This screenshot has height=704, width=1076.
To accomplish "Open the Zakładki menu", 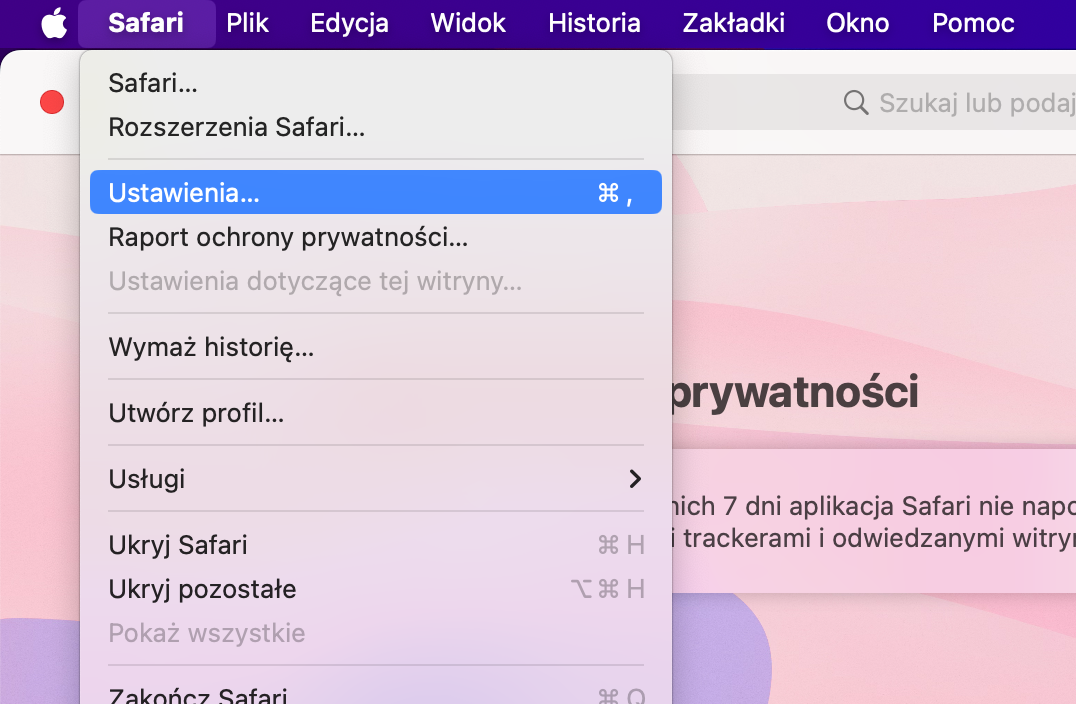I will coord(734,23).
